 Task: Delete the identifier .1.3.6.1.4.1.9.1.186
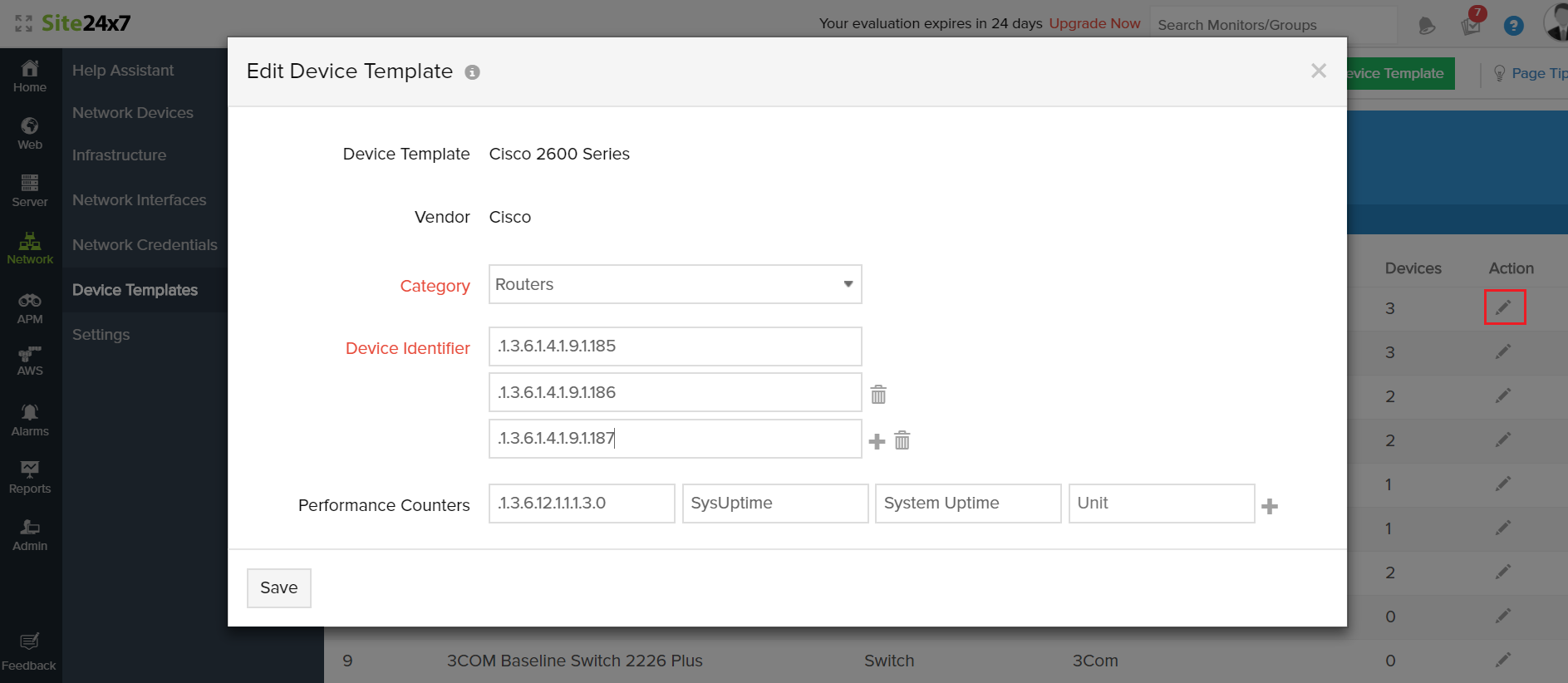878,395
